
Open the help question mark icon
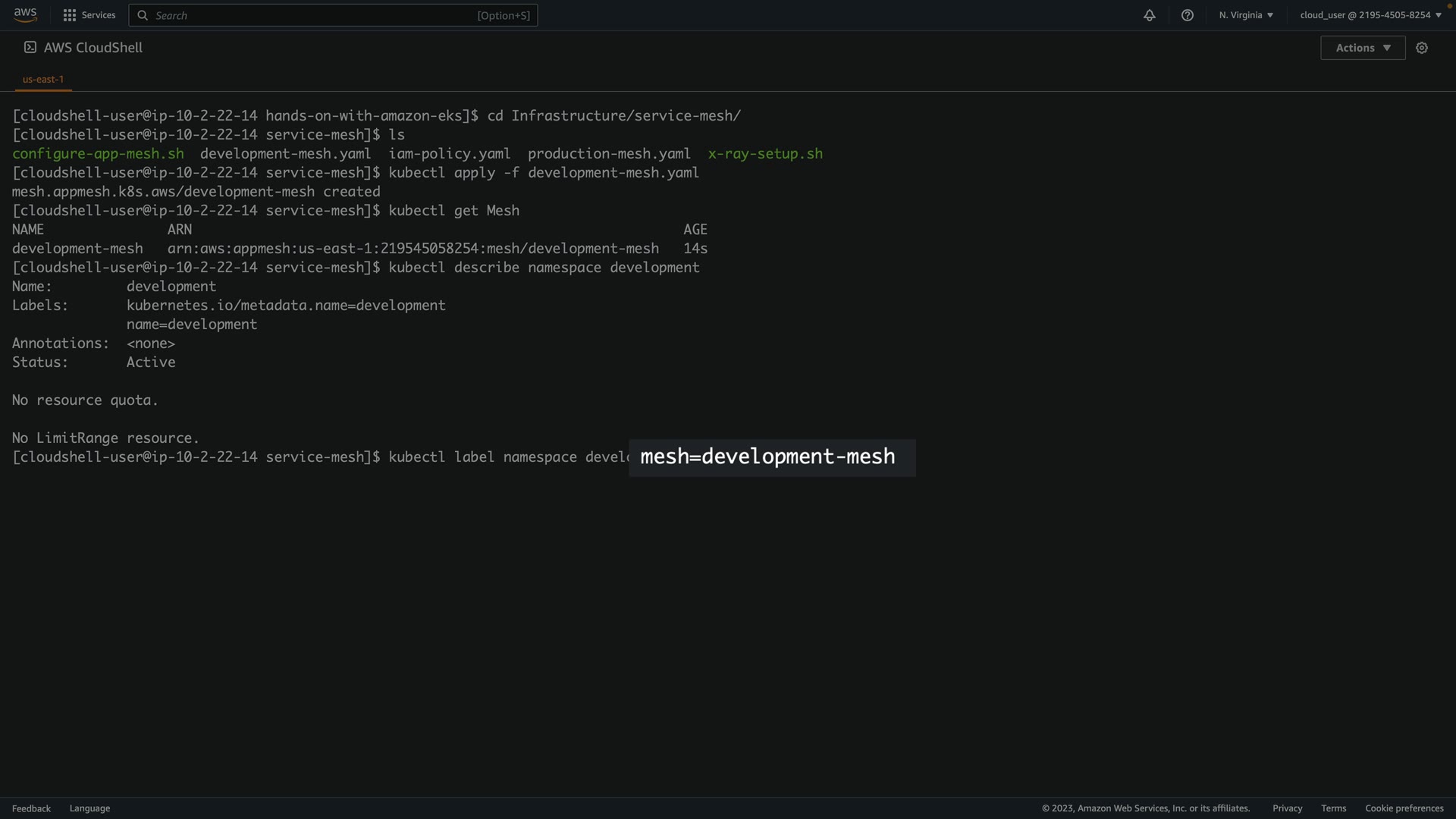click(x=1188, y=15)
